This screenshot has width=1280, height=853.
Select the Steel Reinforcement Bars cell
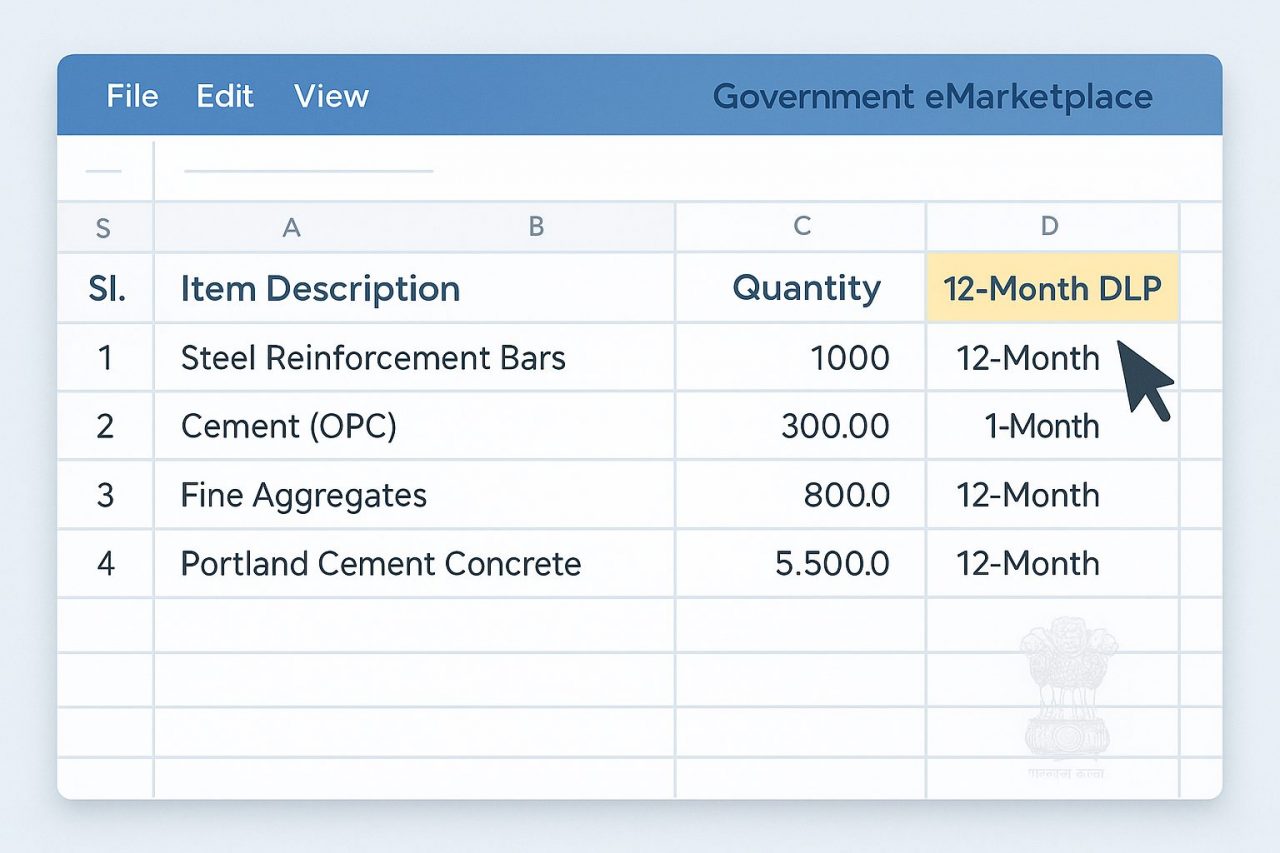(415, 357)
